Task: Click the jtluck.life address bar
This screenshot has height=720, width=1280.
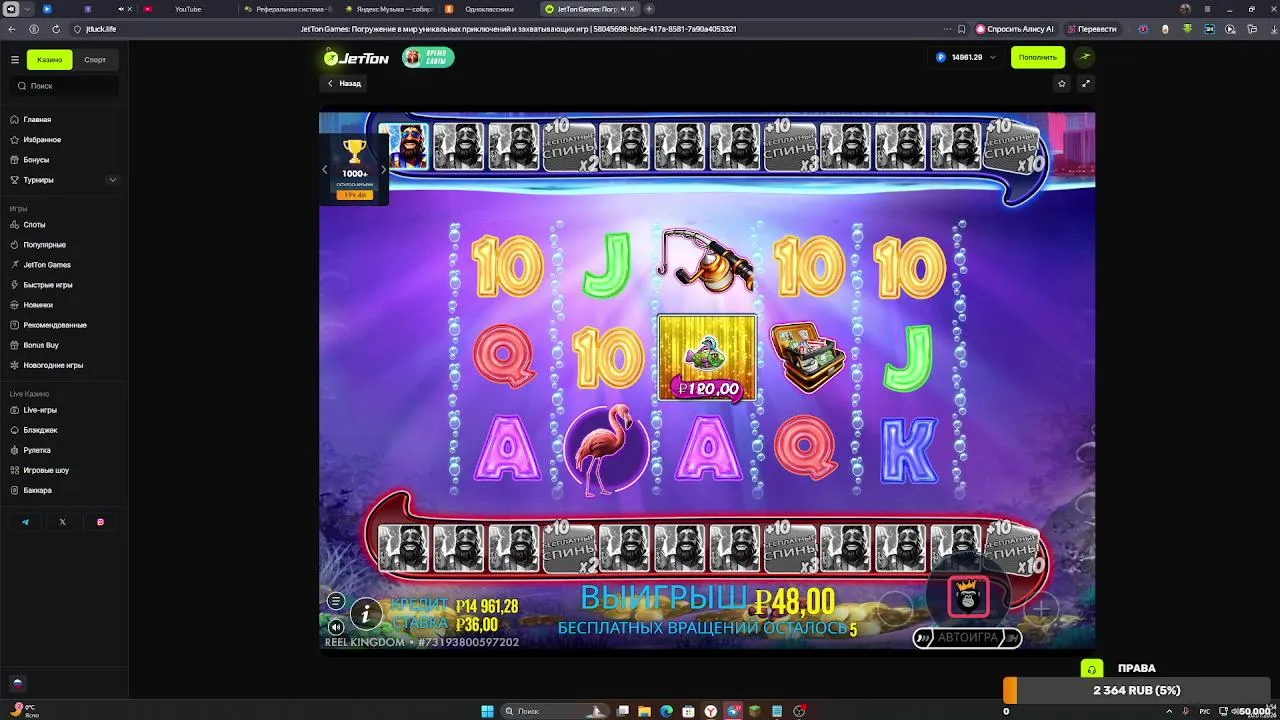Action: pos(101,29)
